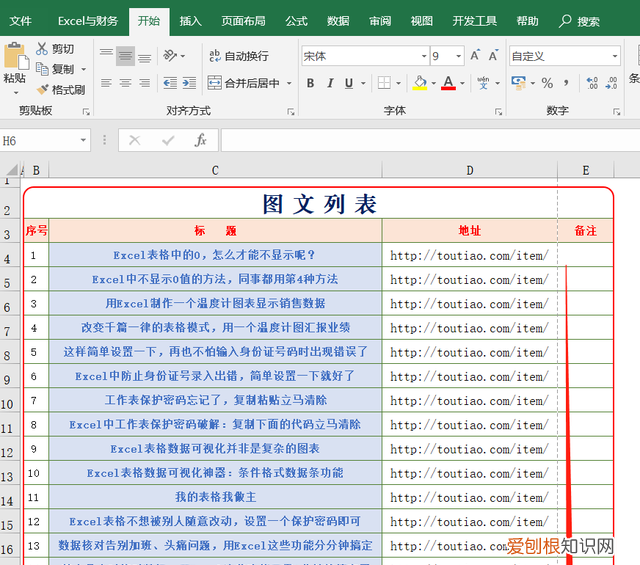Open underline style dropdown arrow

click(363, 83)
